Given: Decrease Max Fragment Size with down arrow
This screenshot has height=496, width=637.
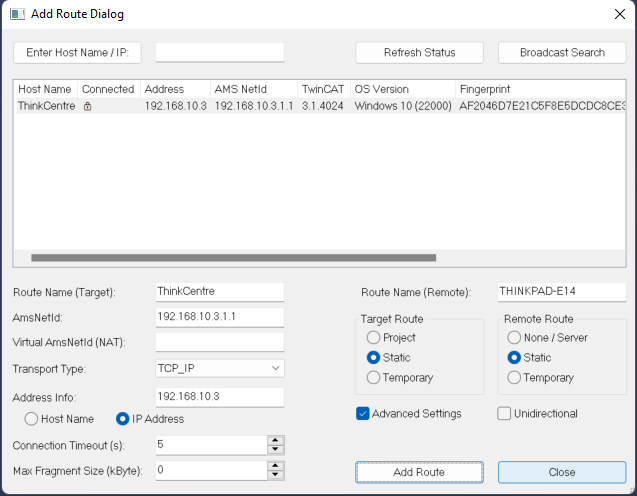Looking at the screenshot, I should click(x=275, y=475).
